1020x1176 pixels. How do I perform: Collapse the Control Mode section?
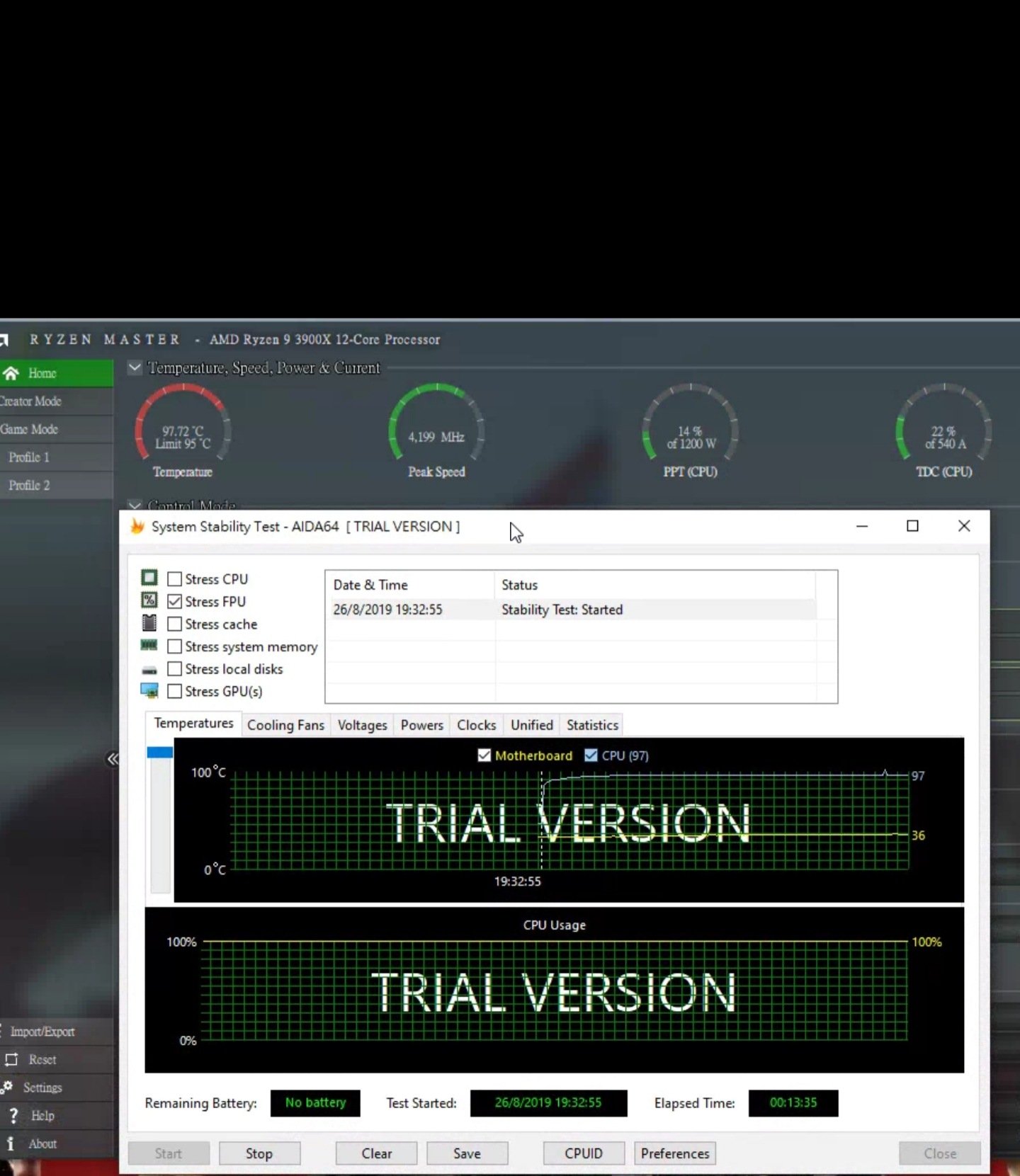click(134, 506)
